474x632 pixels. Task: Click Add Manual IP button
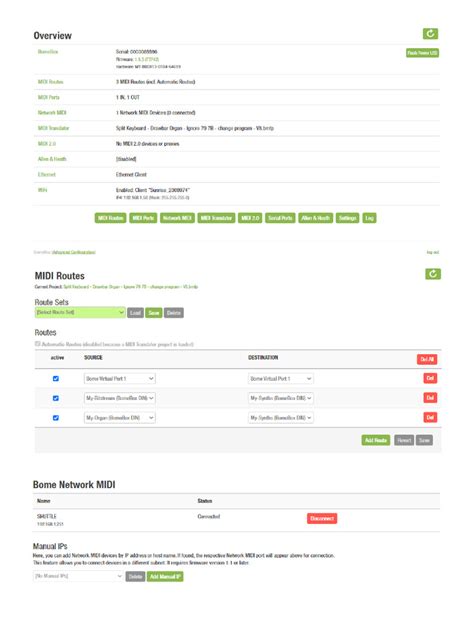[x=165, y=576]
